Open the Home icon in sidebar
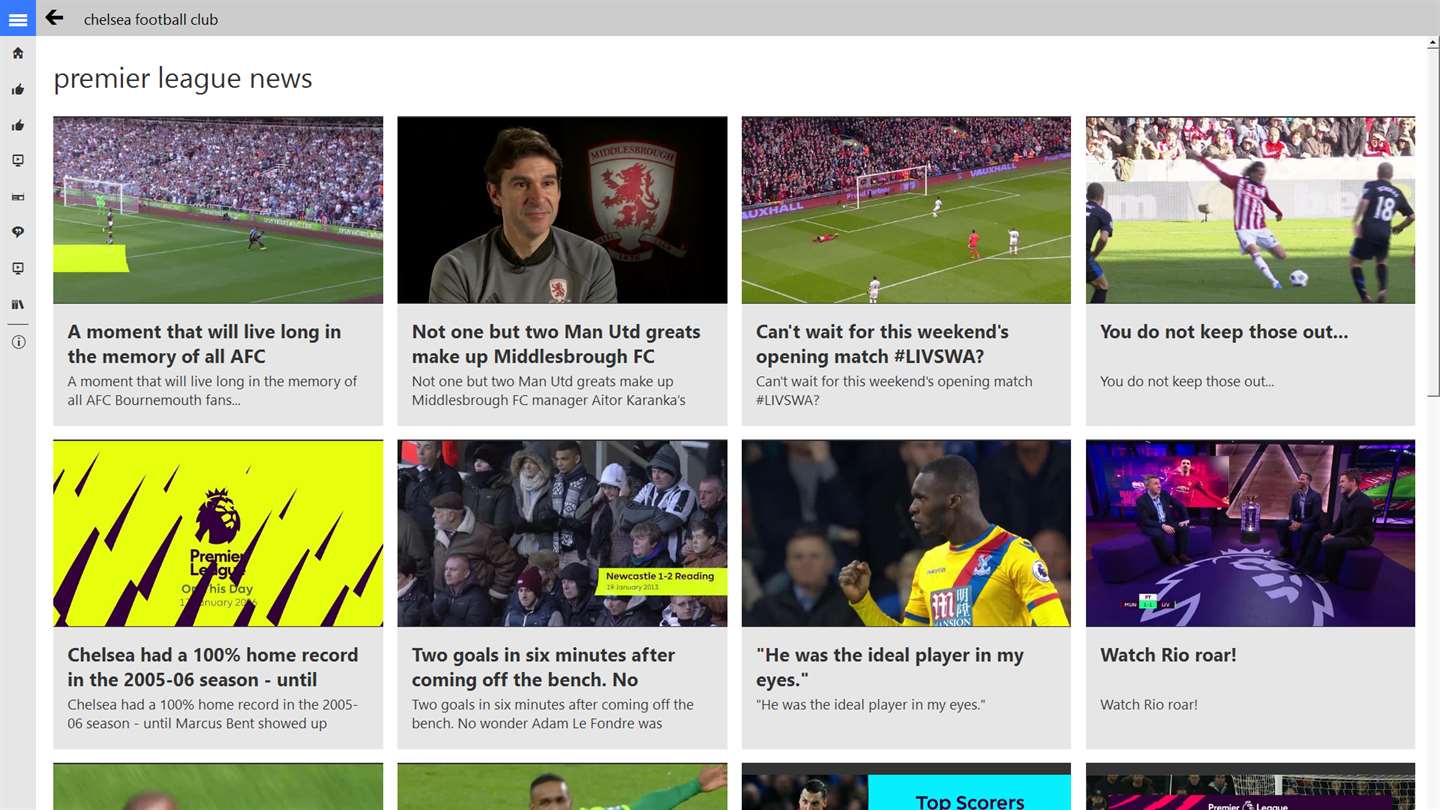 tap(18, 53)
